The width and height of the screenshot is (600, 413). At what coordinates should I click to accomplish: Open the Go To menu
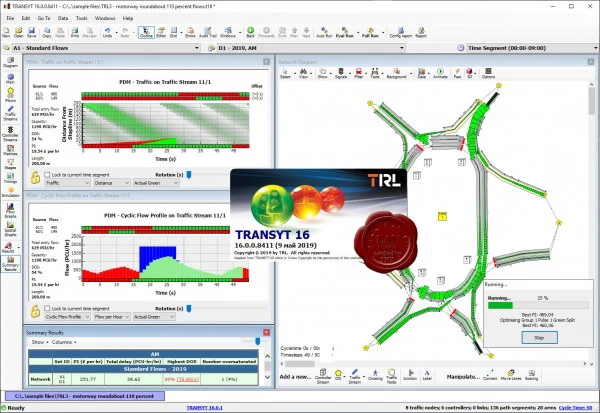[x=44, y=18]
